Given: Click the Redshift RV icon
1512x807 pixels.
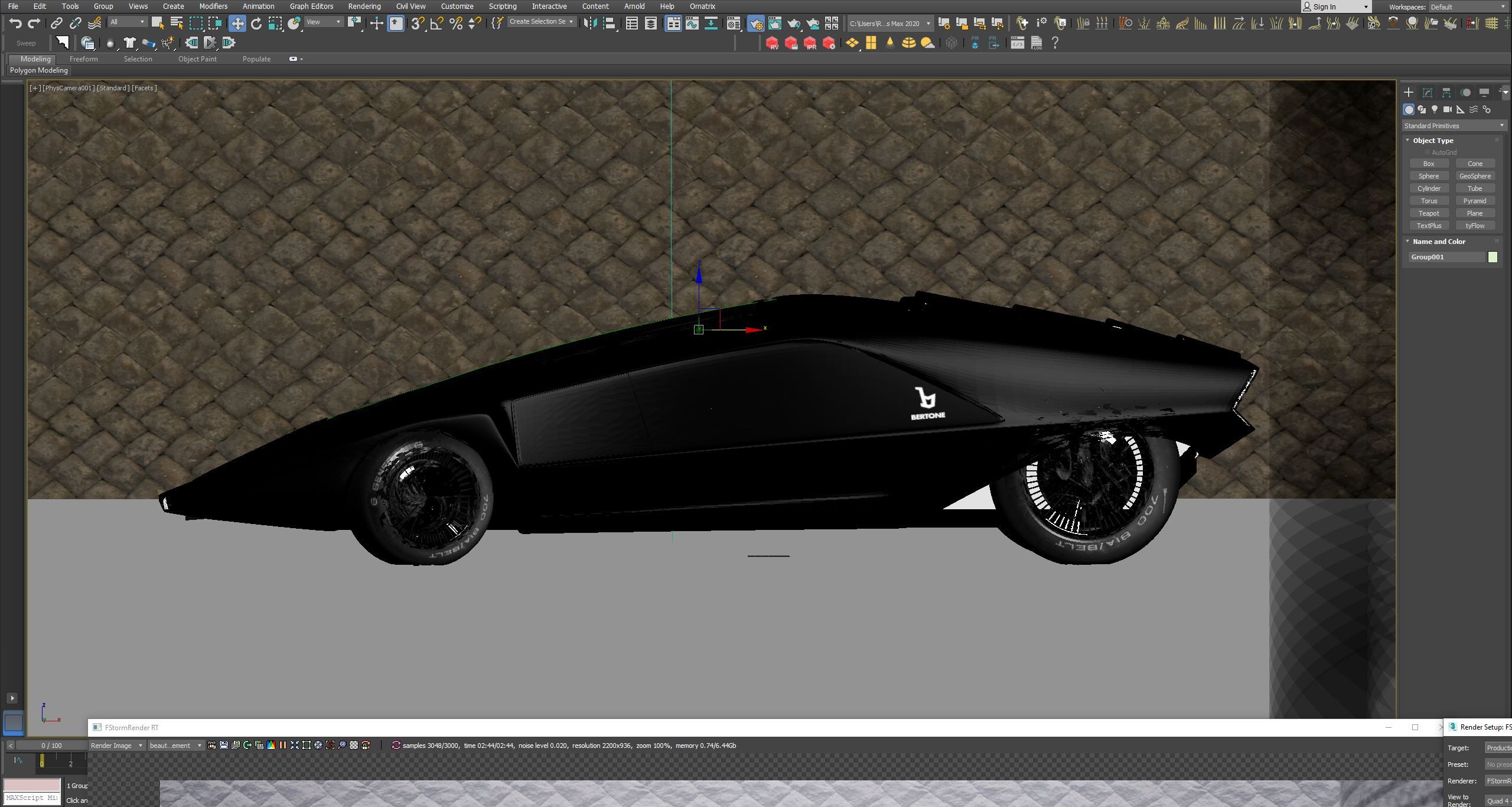Looking at the screenshot, I should click(772, 43).
